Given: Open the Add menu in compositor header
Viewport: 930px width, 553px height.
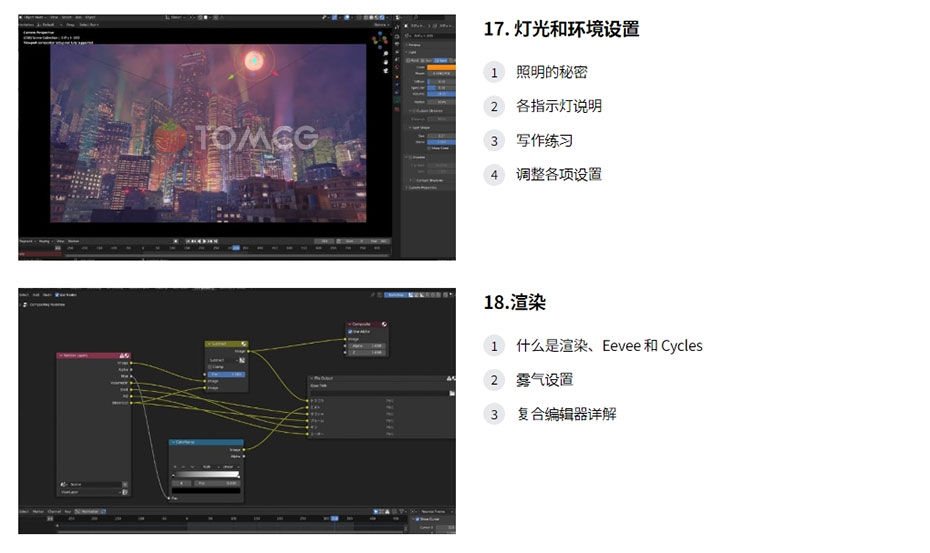Looking at the screenshot, I should [x=36, y=295].
